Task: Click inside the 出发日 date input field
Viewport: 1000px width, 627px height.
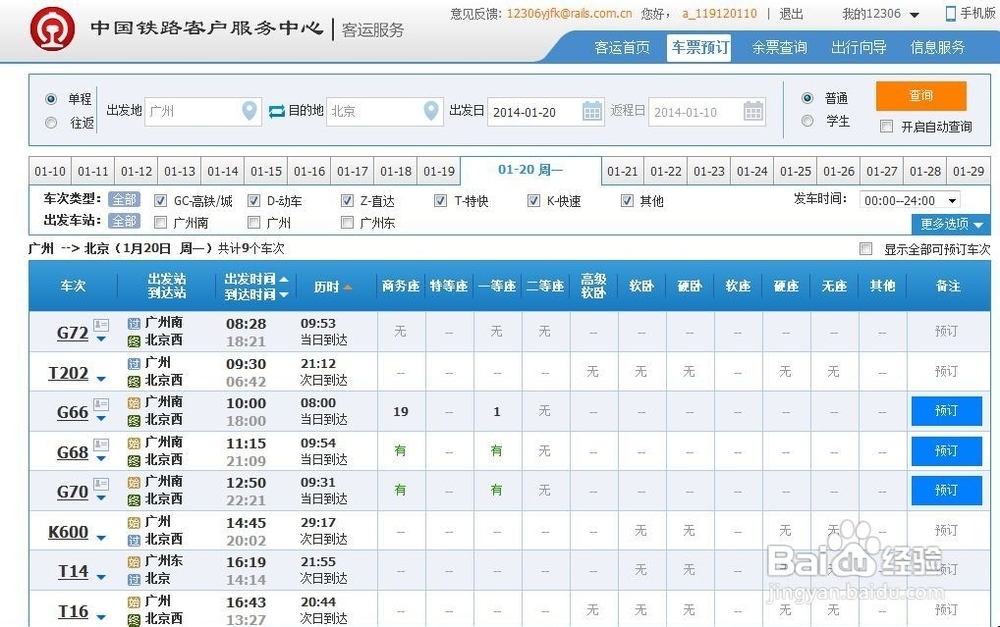Action: (535, 112)
